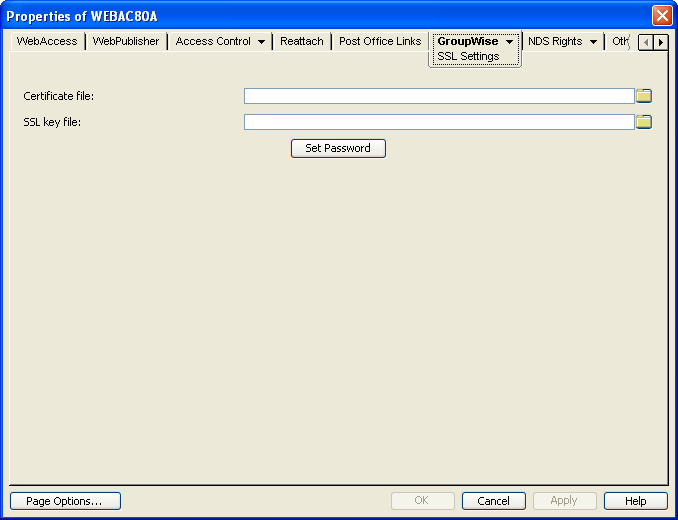The image size is (678, 520).
Task: Click into the Certificate file field
Action: tap(439, 96)
